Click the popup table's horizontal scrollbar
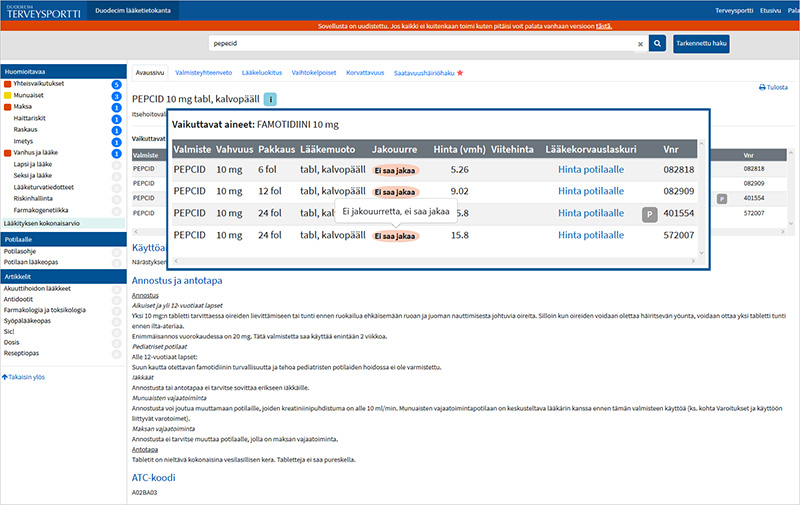 (434, 261)
